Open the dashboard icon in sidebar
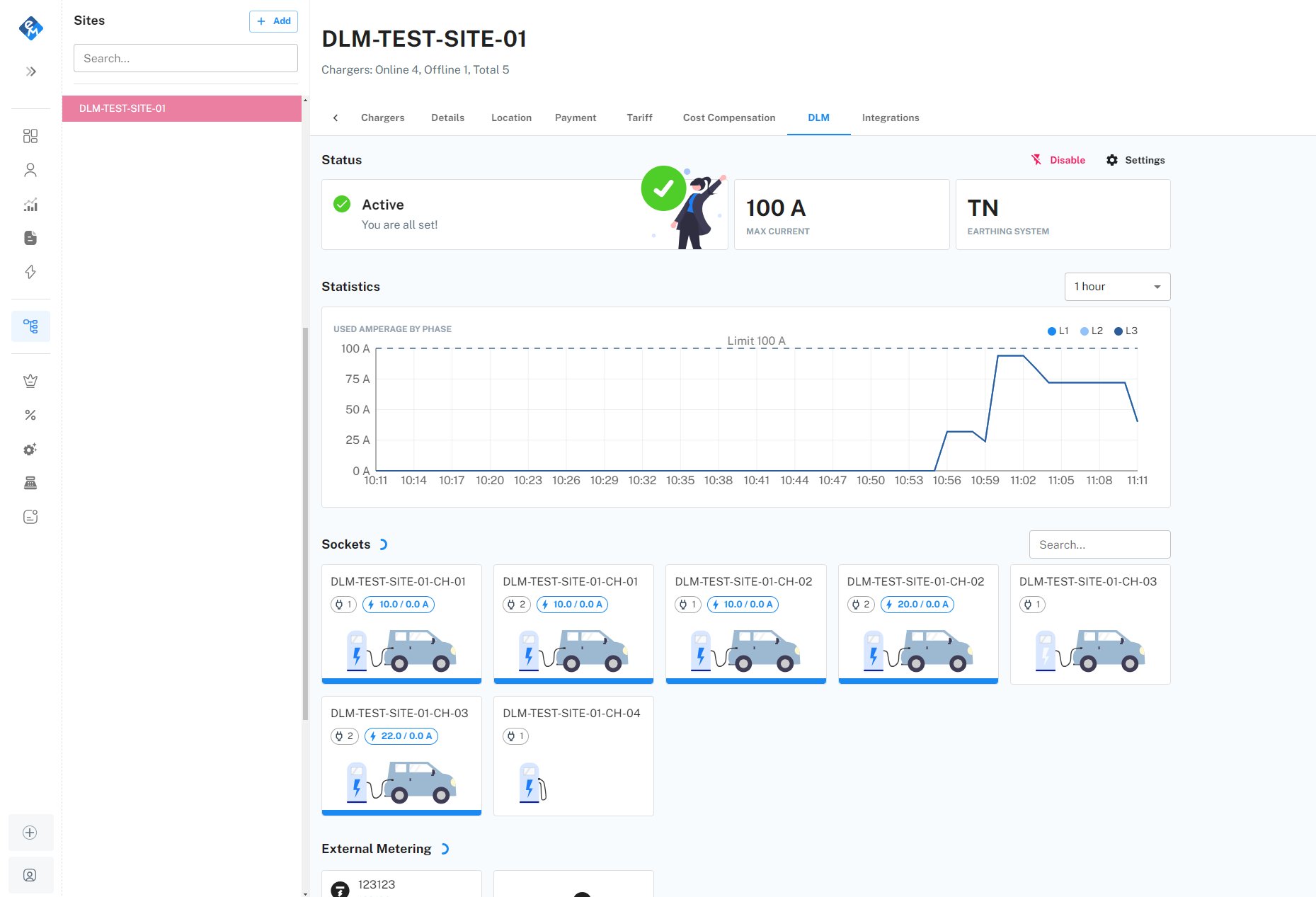 [30, 136]
